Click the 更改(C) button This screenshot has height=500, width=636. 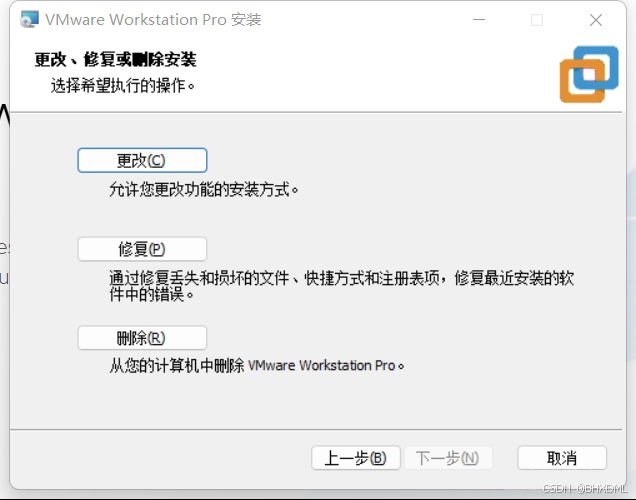tap(142, 160)
